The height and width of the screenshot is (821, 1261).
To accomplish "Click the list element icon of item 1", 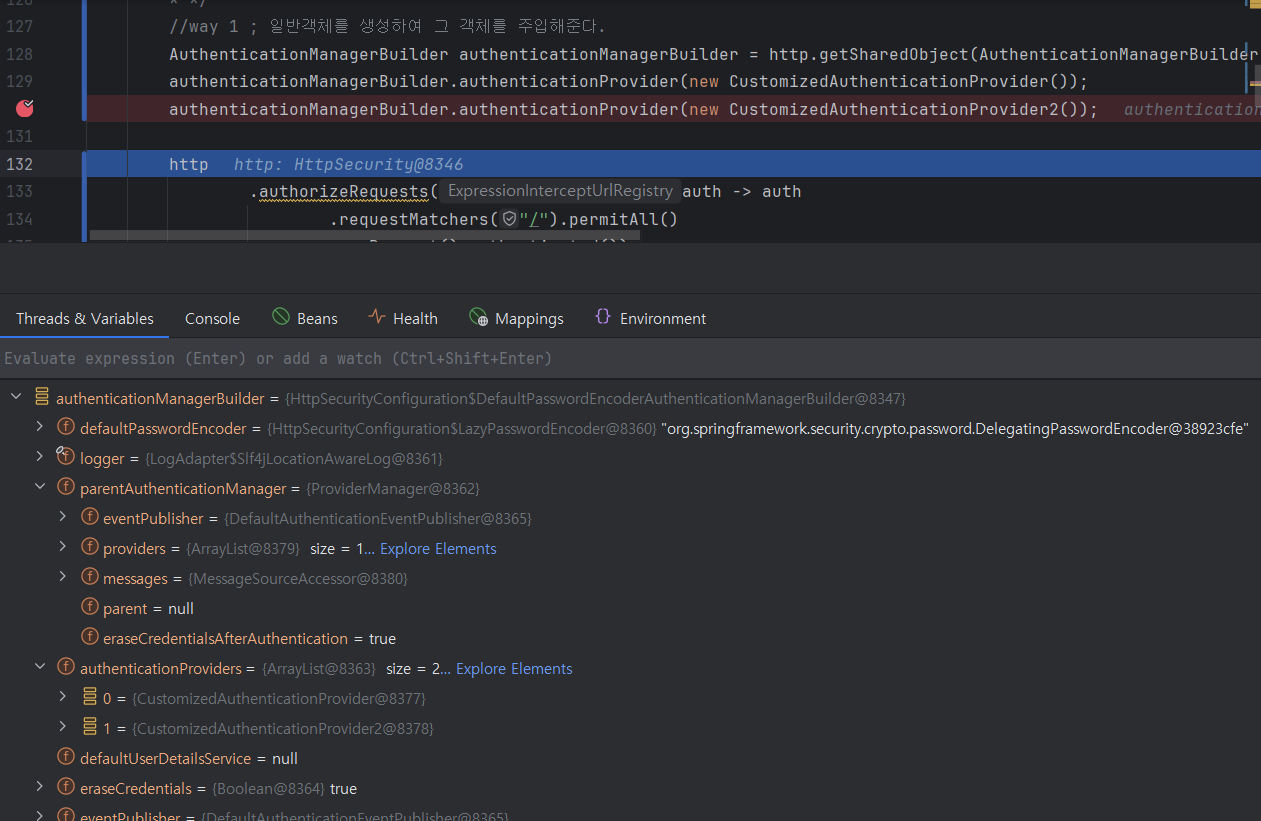I will click(89, 728).
